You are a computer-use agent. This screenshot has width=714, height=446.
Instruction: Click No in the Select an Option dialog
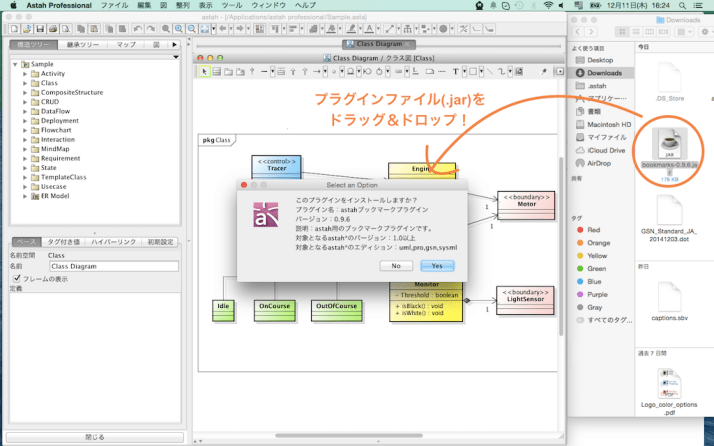(x=396, y=265)
